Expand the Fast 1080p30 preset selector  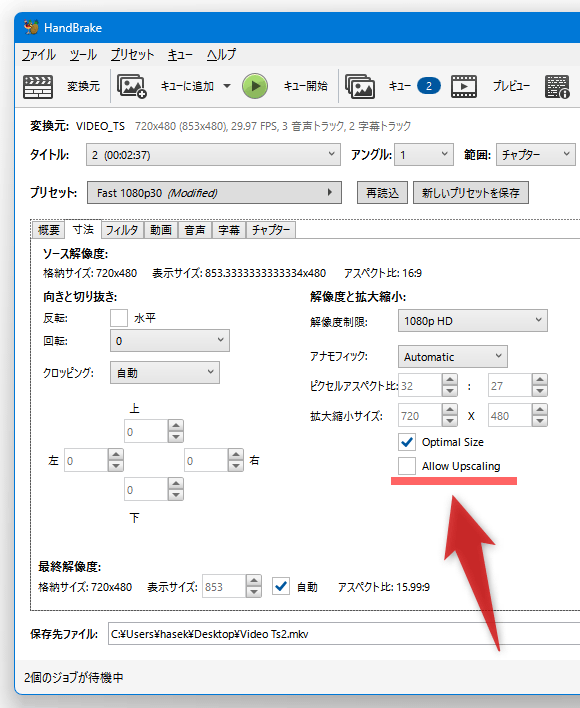click(214, 193)
